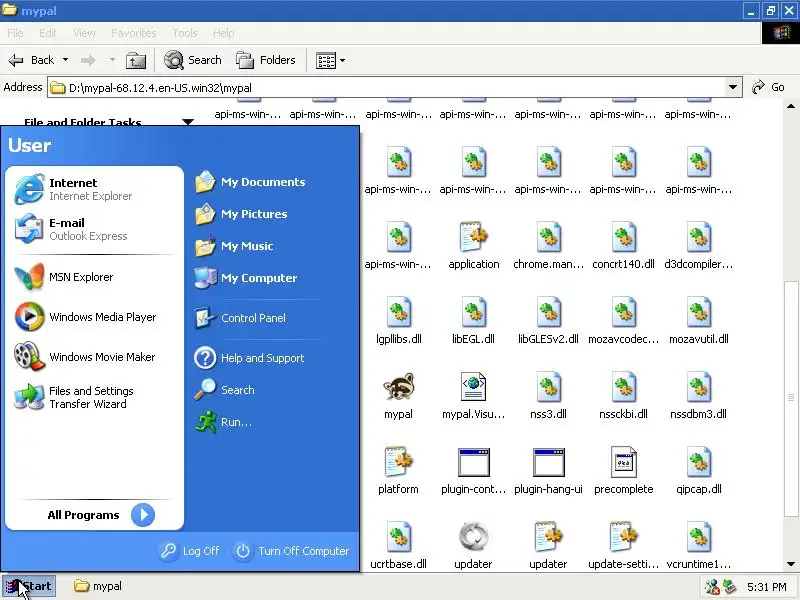
Task: Select the concrt140.dll file
Action: pos(623,246)
